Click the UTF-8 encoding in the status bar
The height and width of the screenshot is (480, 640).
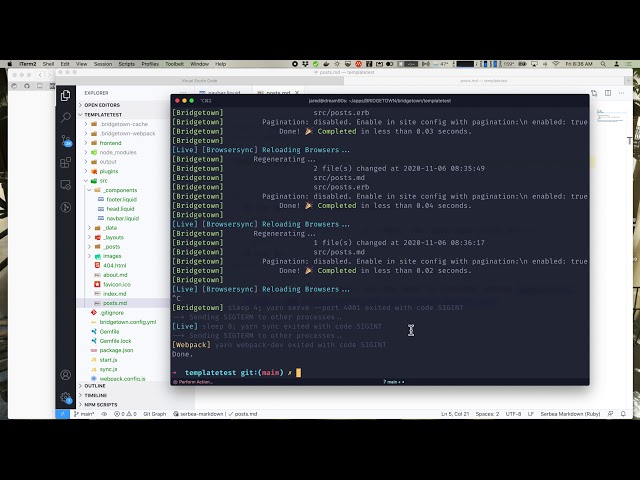(x=513, y=414)
